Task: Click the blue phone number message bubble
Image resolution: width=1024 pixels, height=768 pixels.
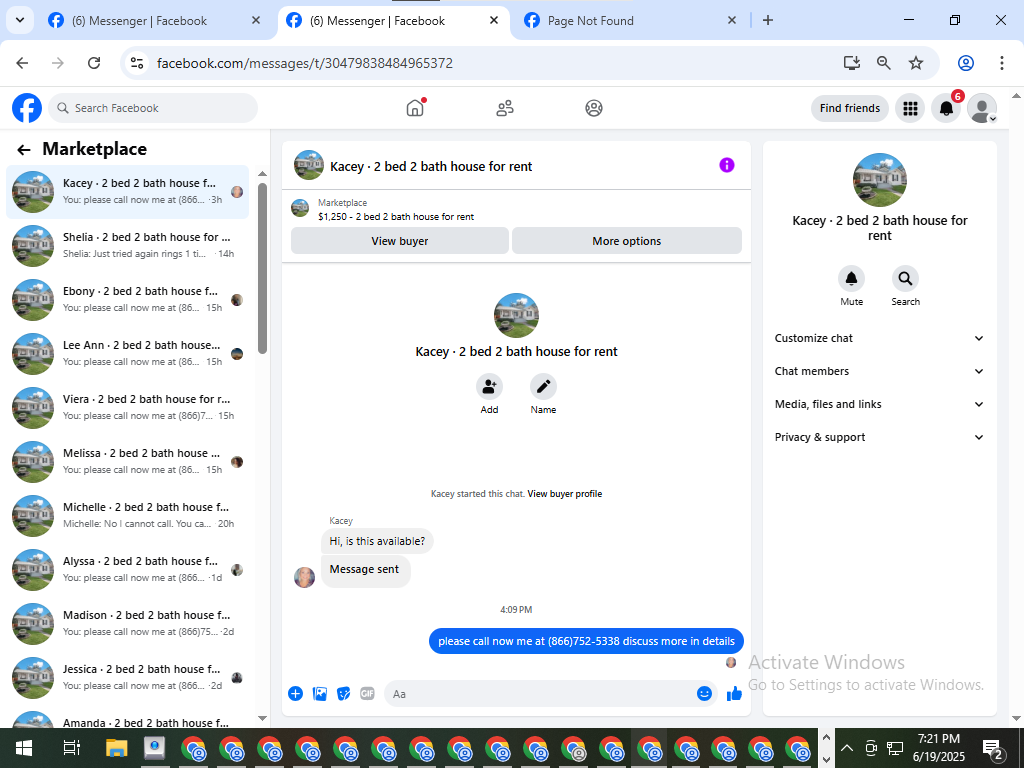Action: pyautogui.click(x=586, y=641)
